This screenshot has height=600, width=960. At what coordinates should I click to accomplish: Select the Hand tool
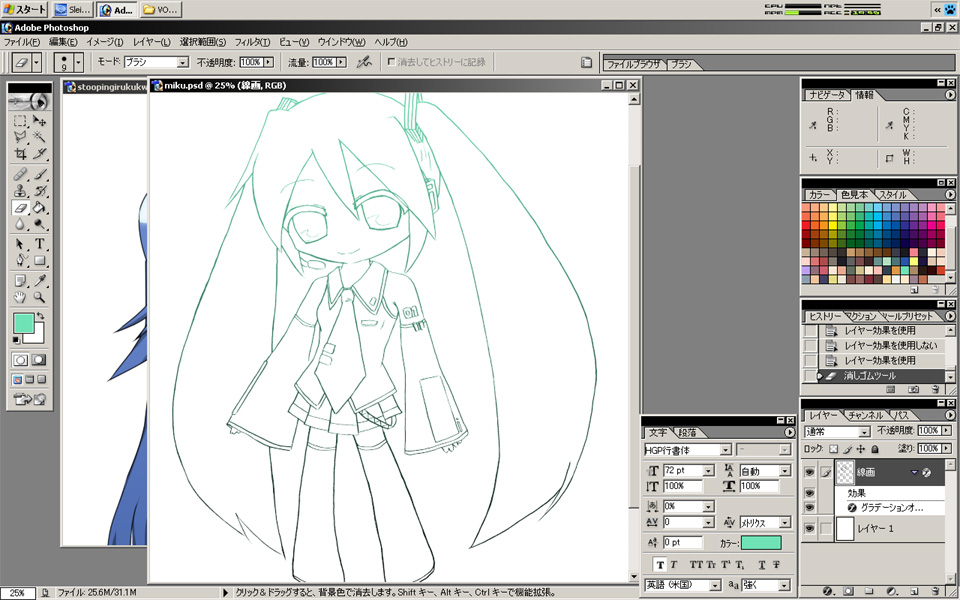[20, 298]
